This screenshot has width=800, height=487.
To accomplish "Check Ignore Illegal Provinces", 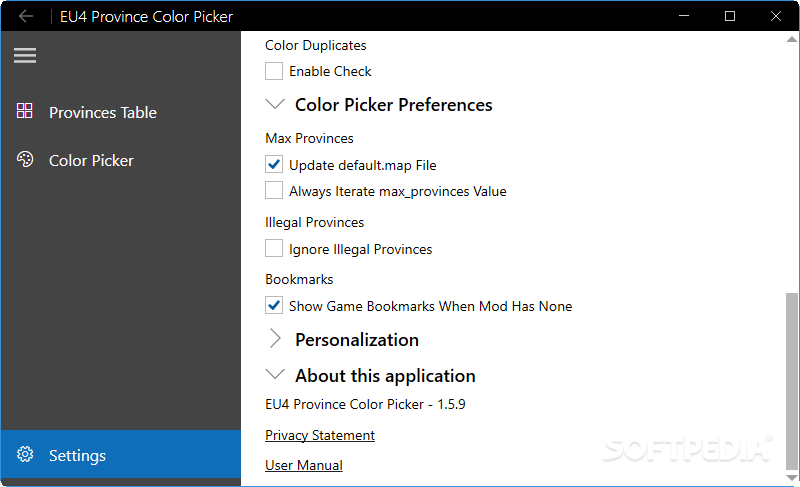I will point(274,249).
